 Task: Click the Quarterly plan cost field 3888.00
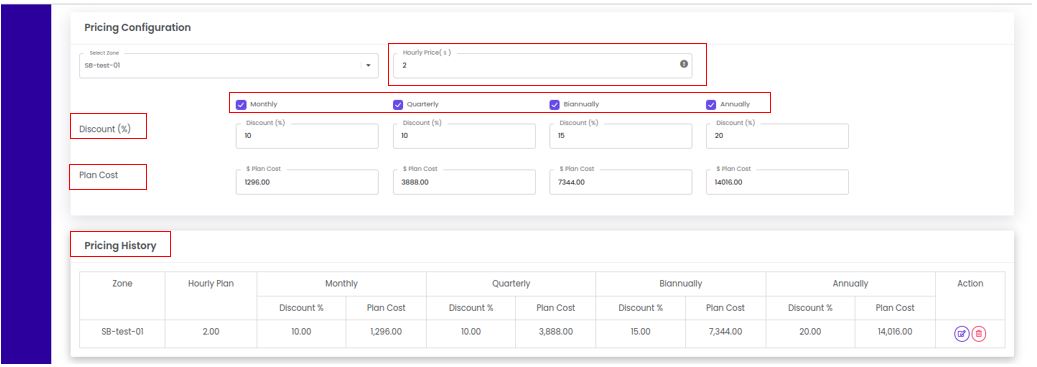pos(464,182)
